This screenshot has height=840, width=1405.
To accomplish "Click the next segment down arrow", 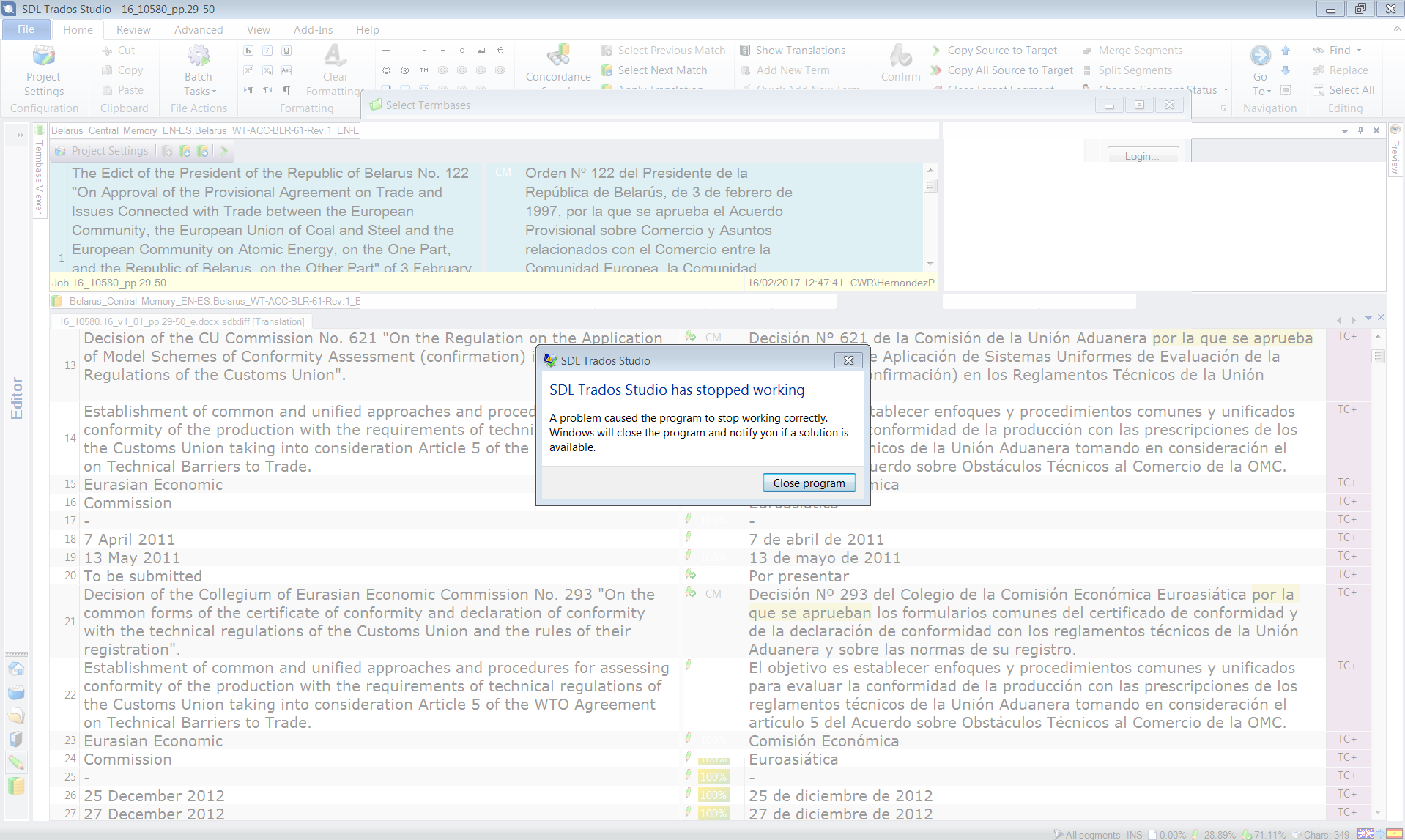I will pyautogui.click(x=1286, y=70).
